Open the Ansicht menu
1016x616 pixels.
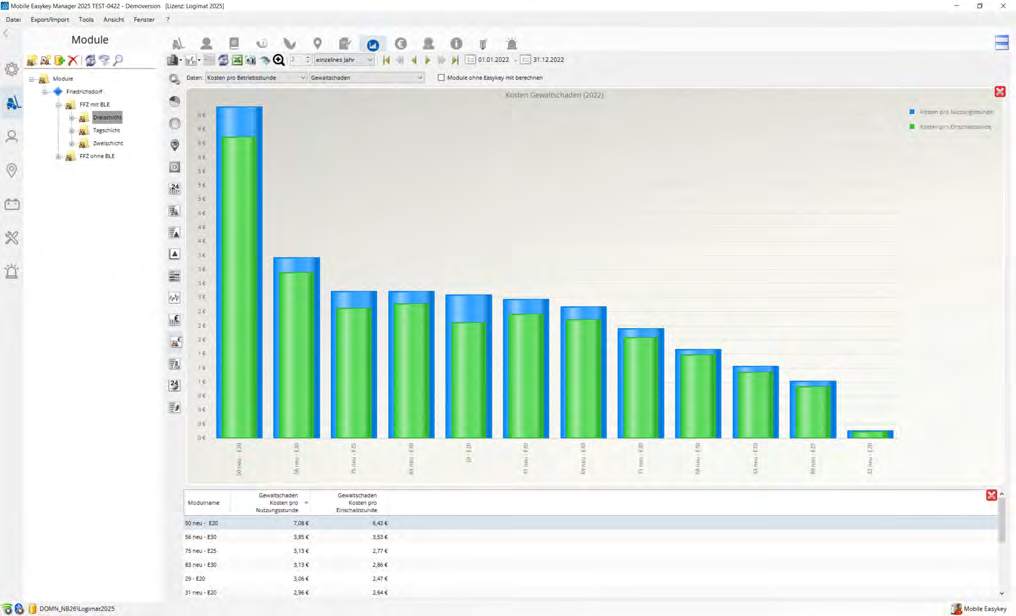[113, 19]
